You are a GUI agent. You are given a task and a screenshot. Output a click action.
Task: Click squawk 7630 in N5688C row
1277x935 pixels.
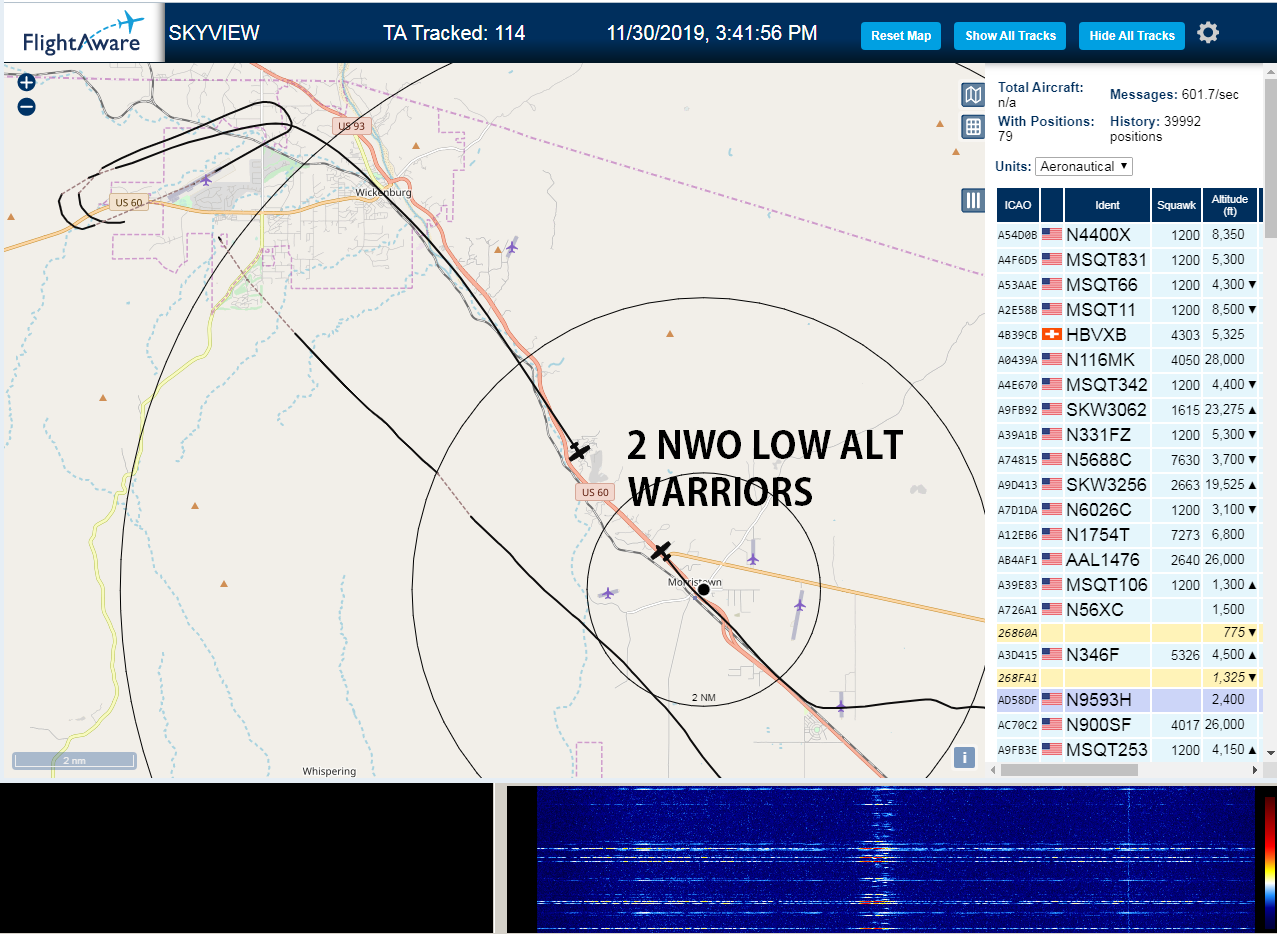1185,460
